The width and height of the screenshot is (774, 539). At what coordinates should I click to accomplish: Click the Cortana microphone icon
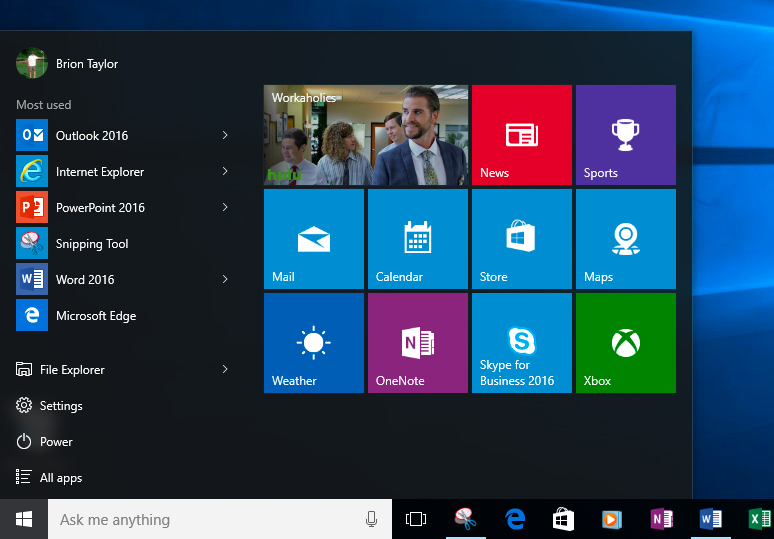tap(372, 519)
